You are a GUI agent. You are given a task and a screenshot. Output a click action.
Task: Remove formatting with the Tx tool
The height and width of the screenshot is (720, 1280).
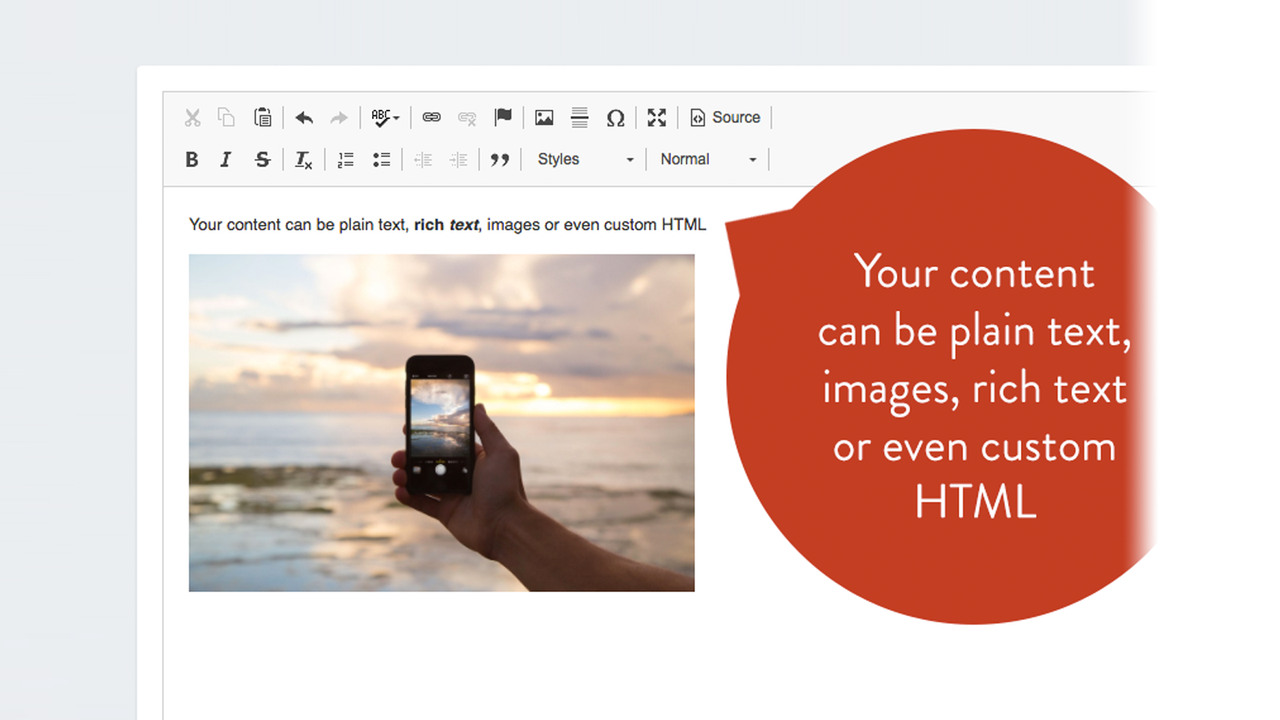click(303, 159)
